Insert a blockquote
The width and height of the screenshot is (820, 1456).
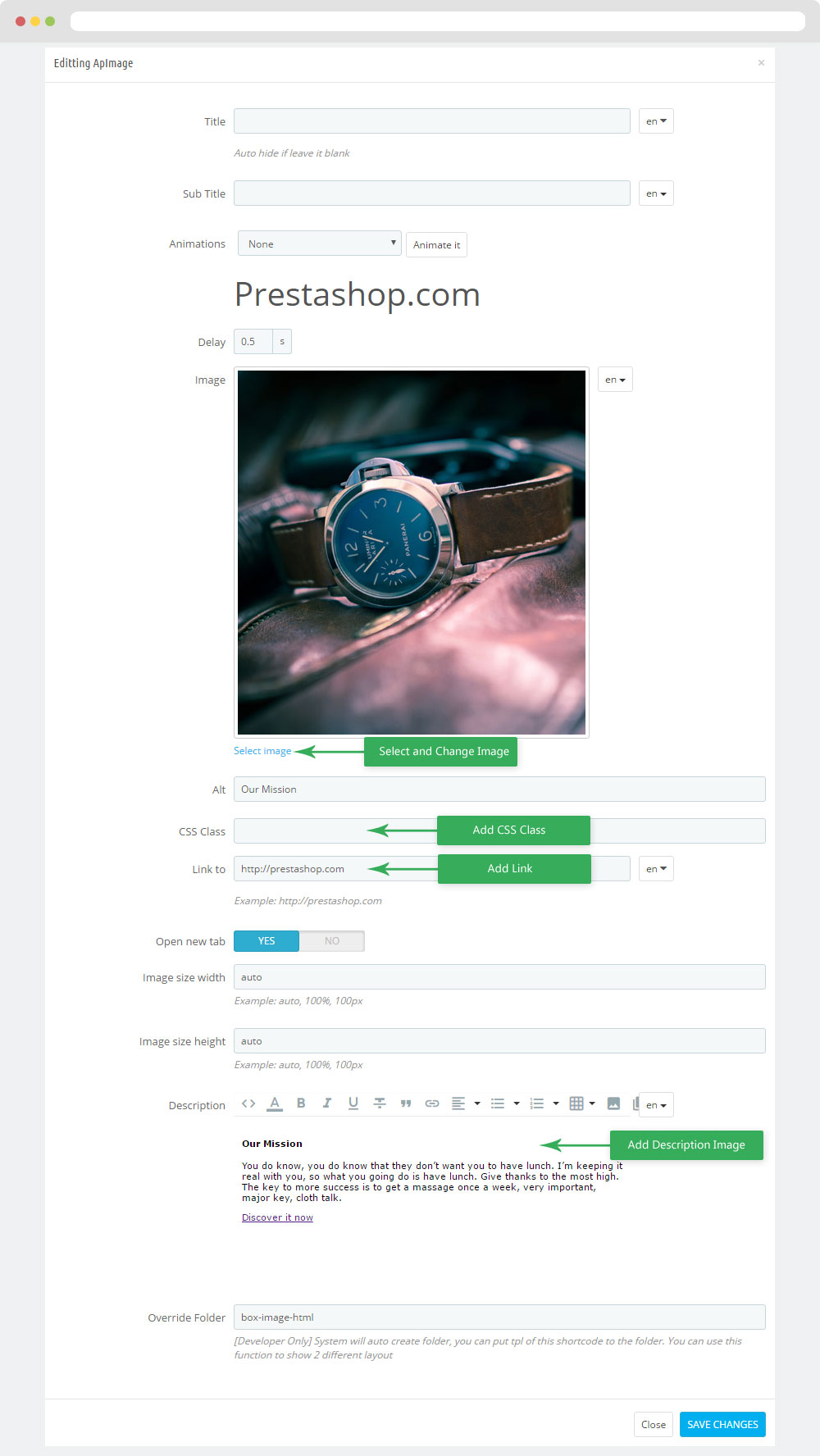coord(406,1103)
